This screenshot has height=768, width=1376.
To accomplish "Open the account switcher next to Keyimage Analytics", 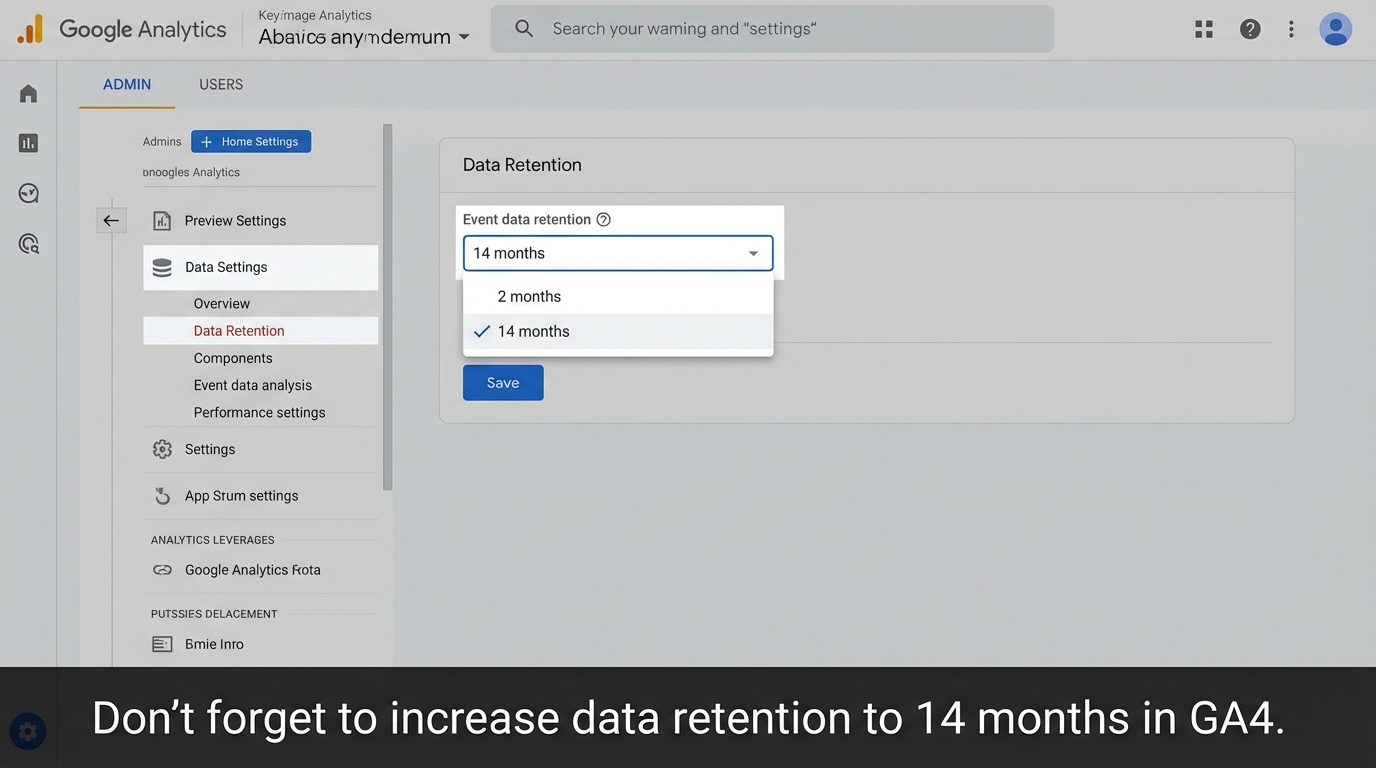I will pos(463,36).
